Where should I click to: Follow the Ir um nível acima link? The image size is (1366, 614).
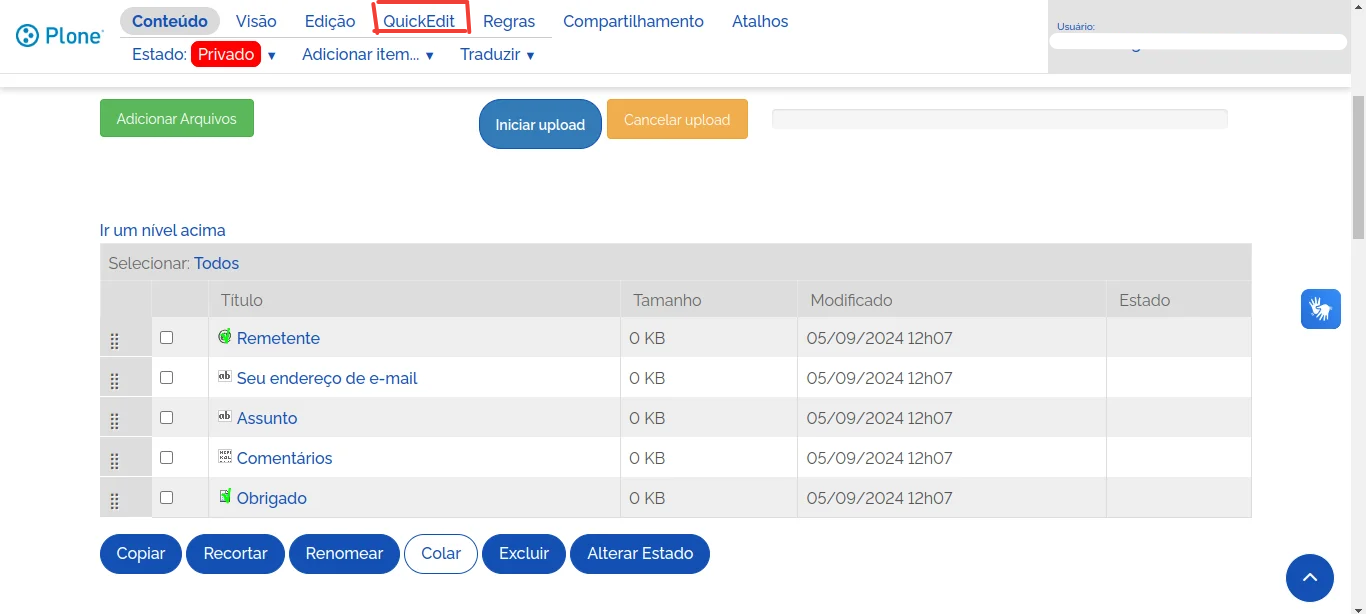pos(163,230)
